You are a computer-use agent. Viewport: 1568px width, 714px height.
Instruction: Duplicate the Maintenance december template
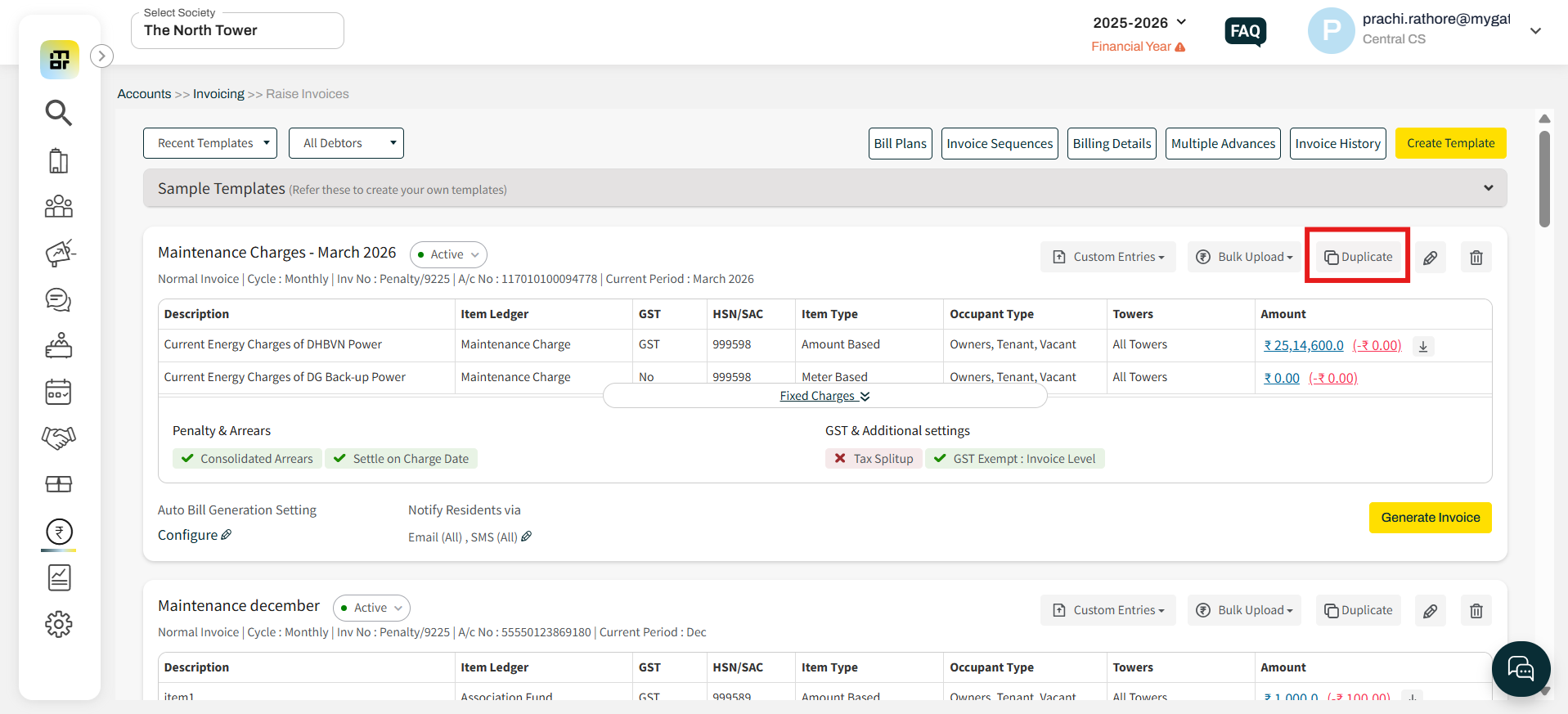(1358, 610)
